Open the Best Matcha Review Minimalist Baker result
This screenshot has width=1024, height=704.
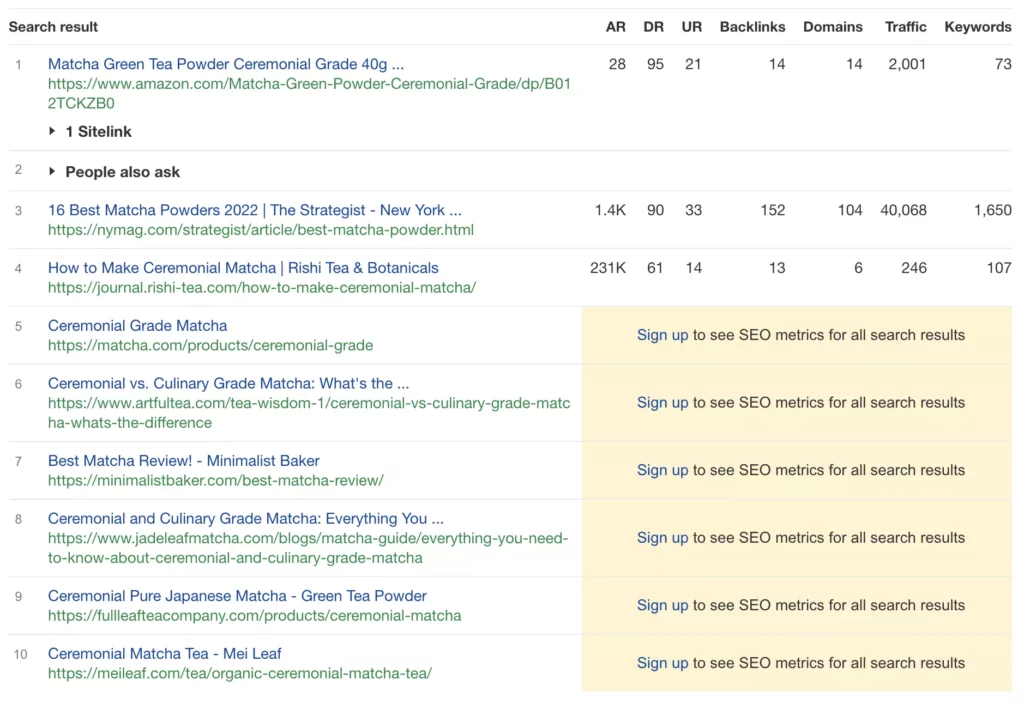[183, 460]
